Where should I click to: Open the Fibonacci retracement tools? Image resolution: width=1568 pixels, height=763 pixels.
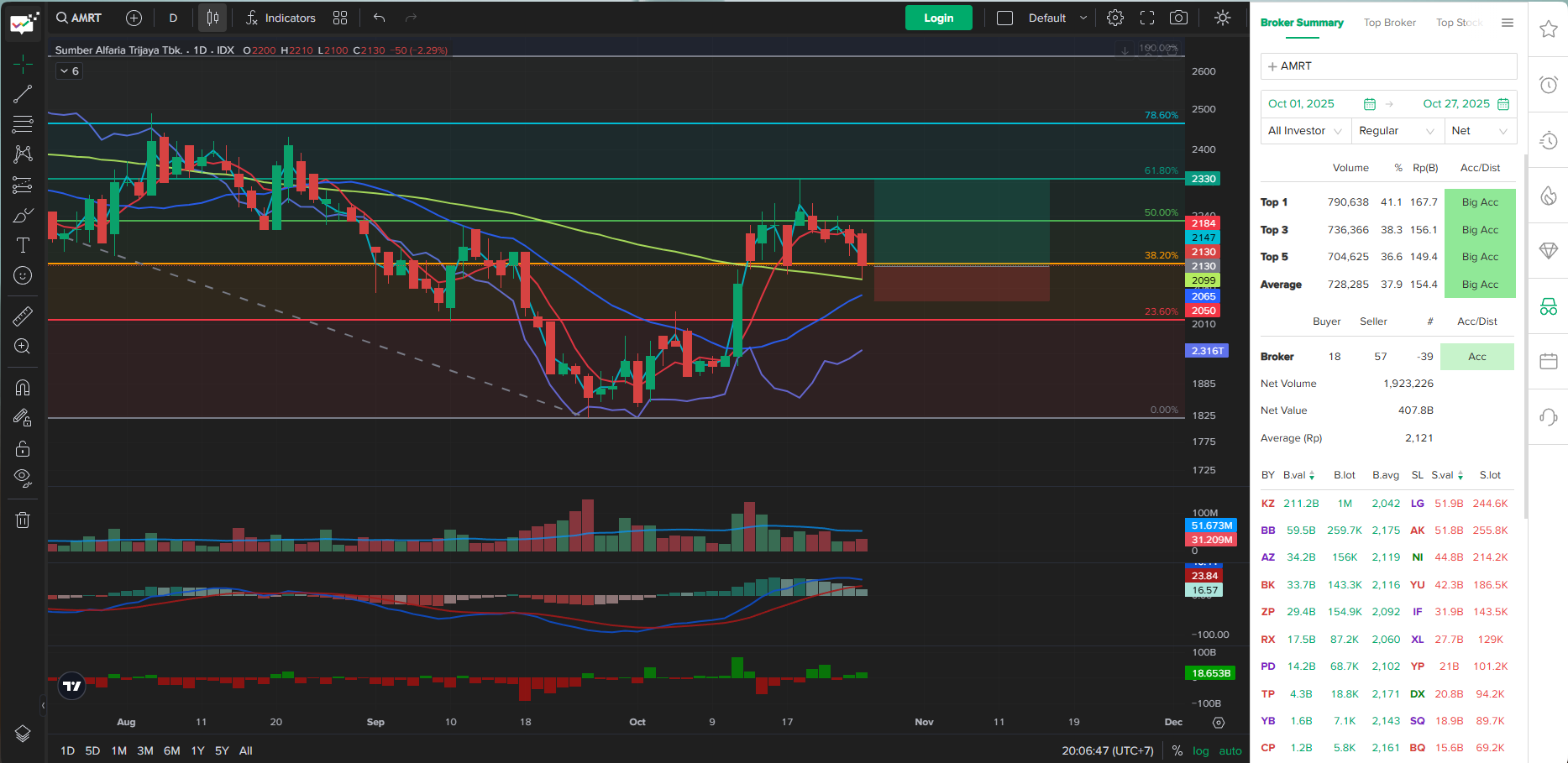click(23, 124)
